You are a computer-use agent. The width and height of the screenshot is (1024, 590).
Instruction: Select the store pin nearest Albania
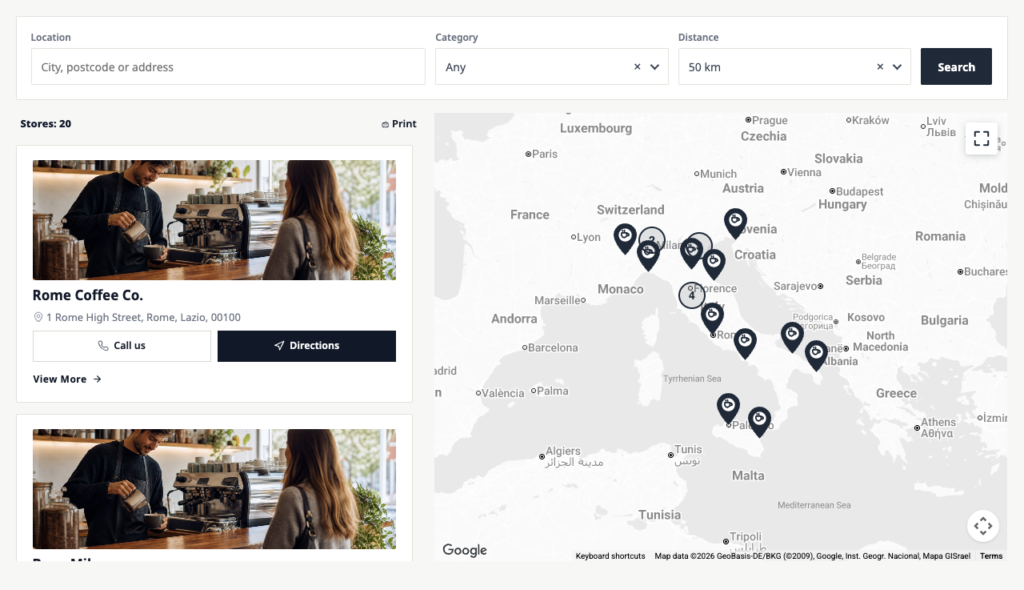pos(816,355)
